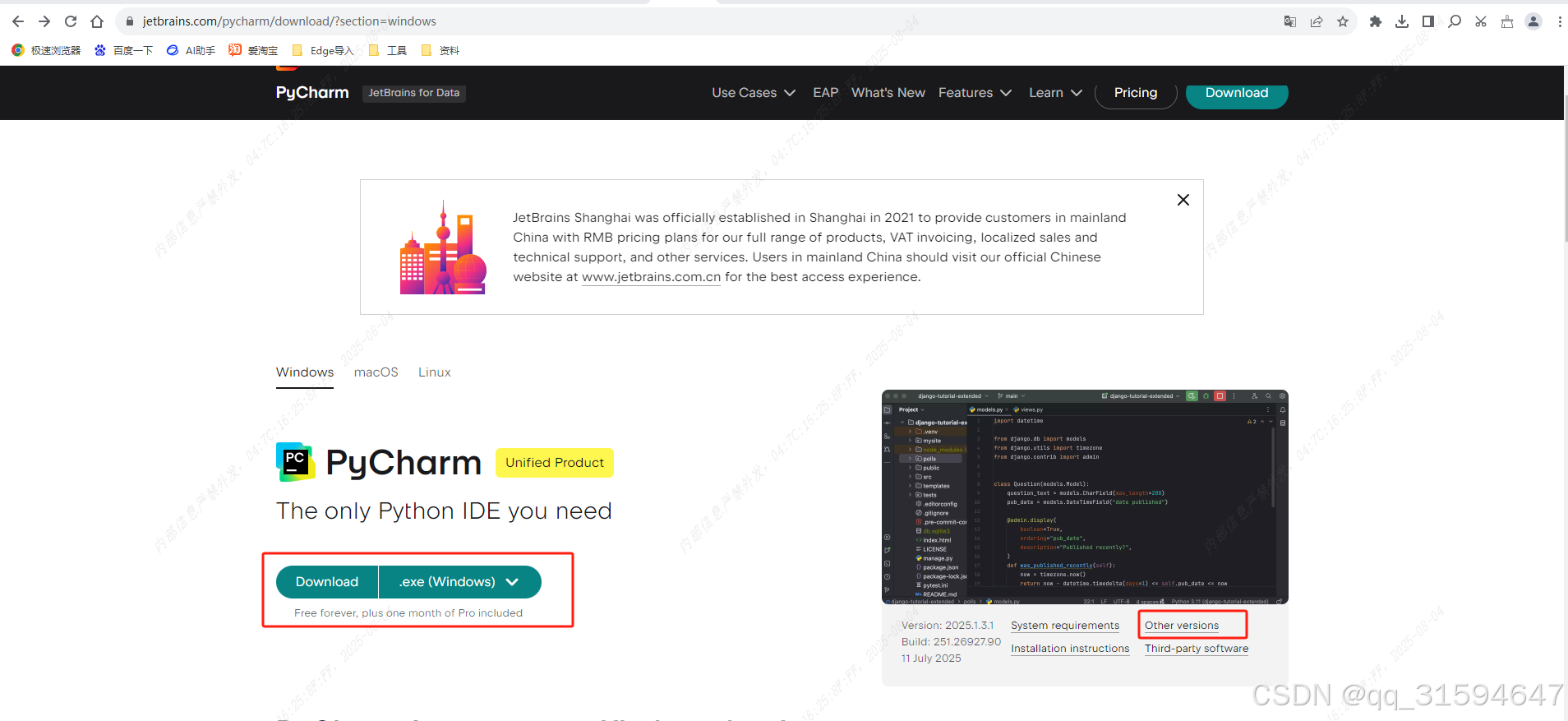The height and width of the screenshot is (721, 1568).
Task: Open the browser downloads tray
Action: (1402, 21)
